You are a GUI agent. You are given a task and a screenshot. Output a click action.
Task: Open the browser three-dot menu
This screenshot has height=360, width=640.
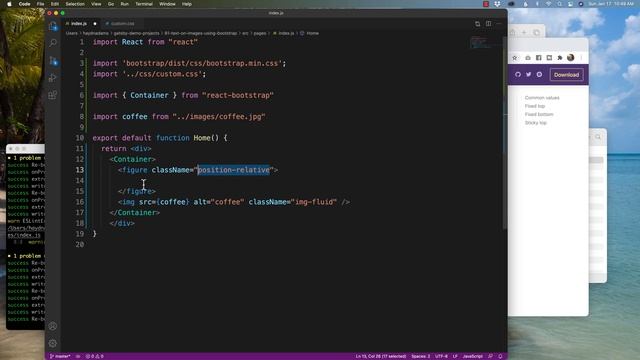click(x=581, y=58)
